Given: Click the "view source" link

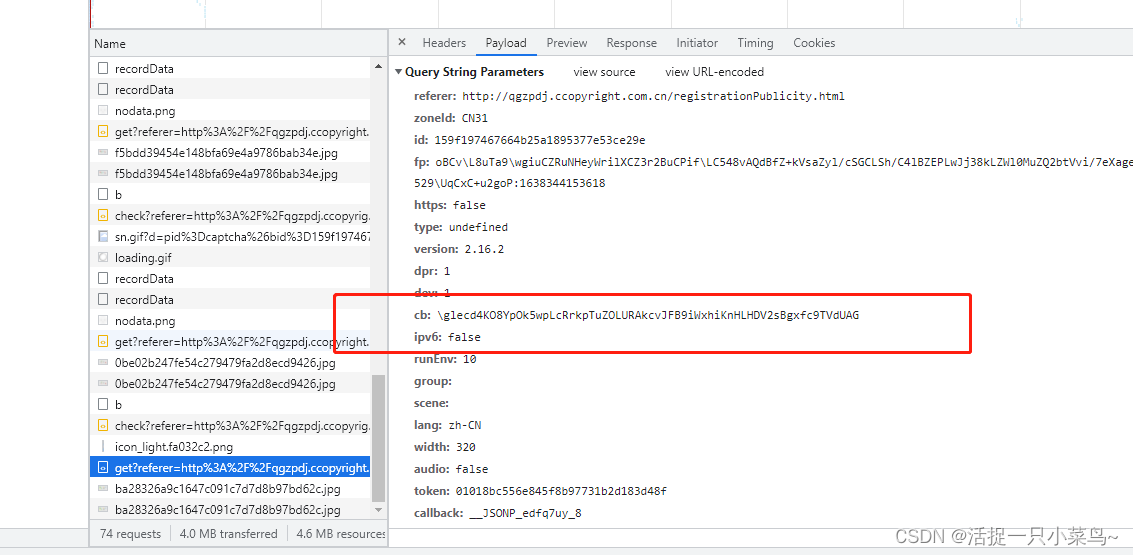Looking at the screenshot, I should [x=604, y=72].
